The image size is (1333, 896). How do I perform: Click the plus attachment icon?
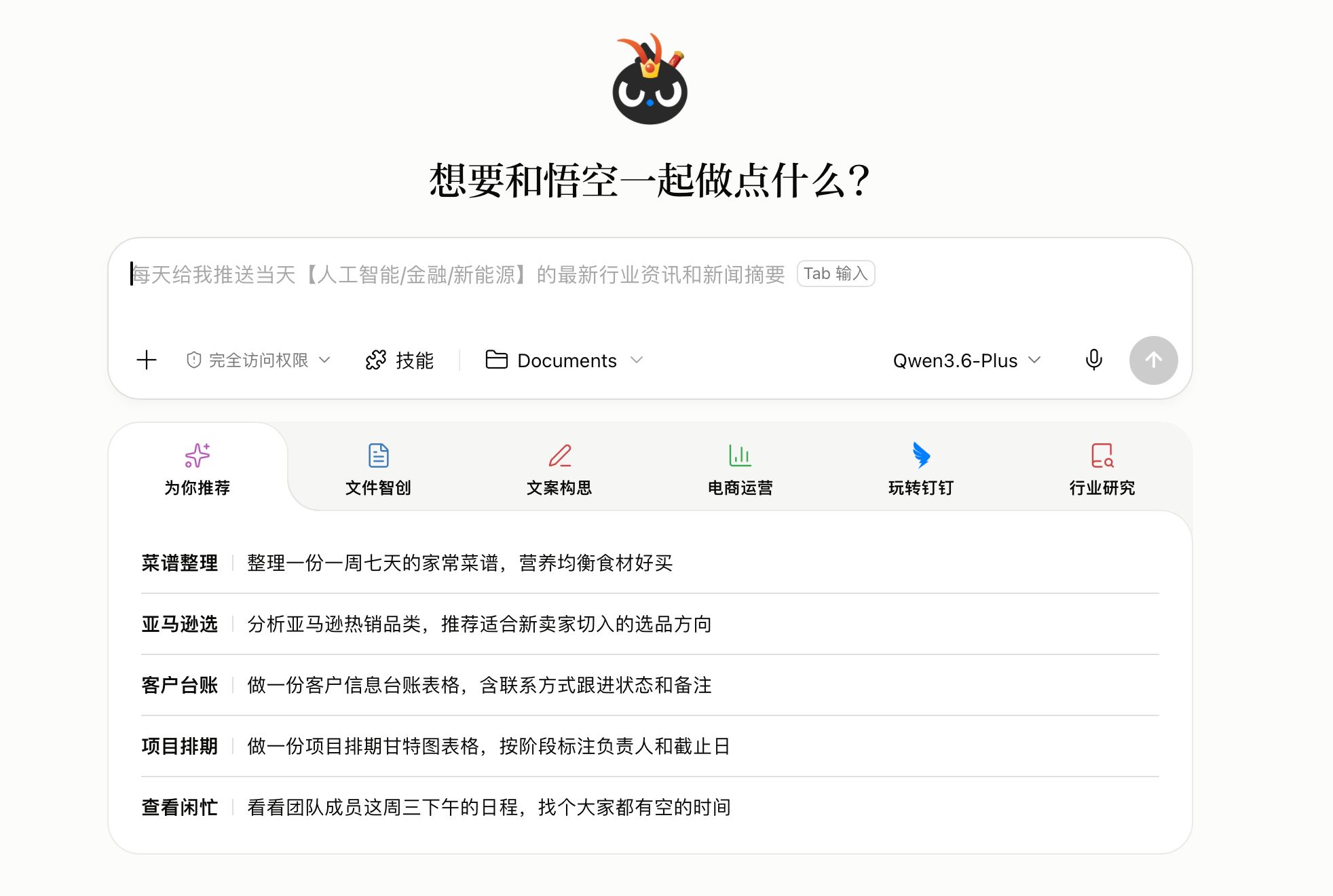tap(147, 360)
